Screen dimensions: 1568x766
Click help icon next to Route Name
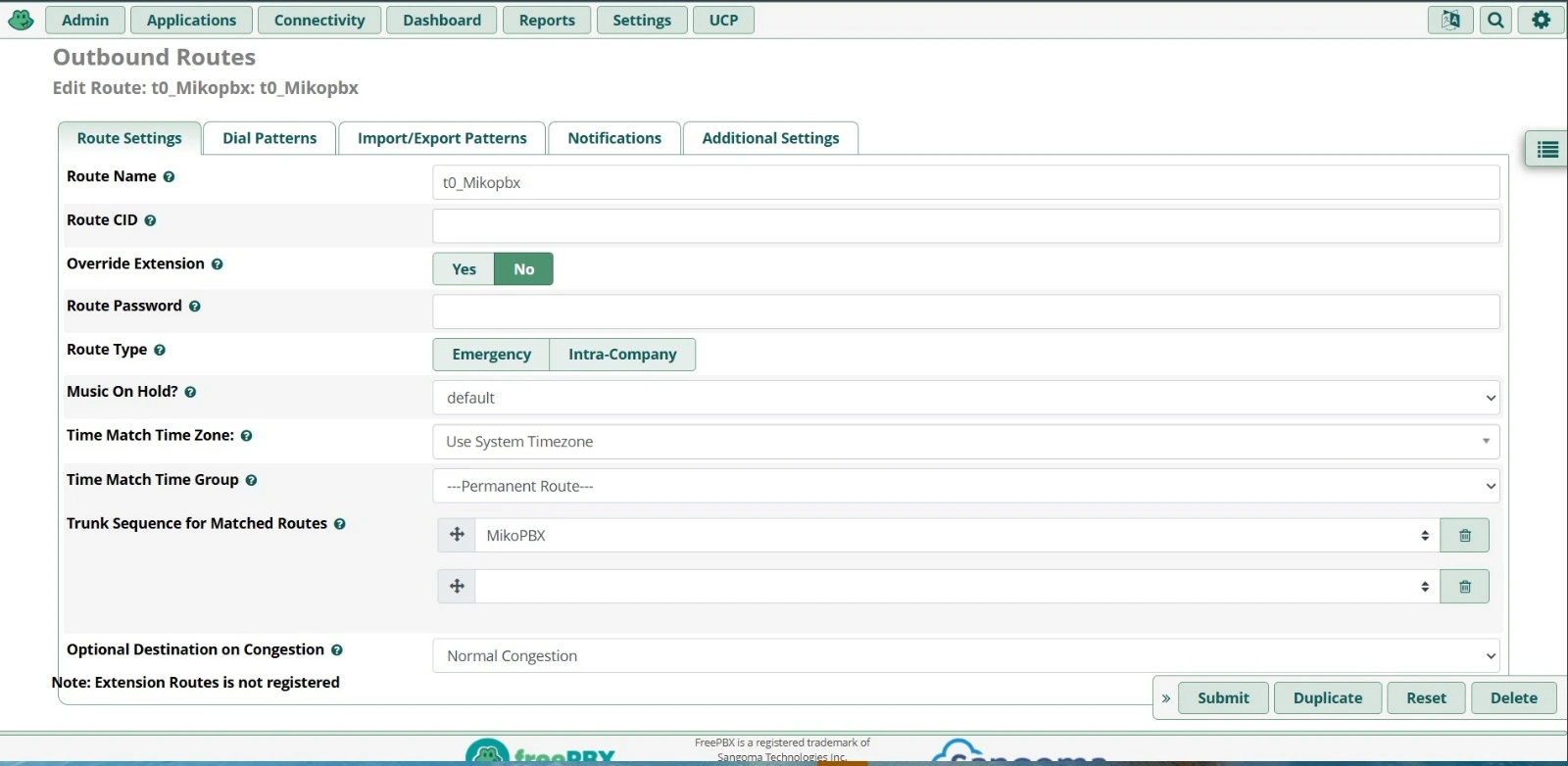(x=169, y=177)
